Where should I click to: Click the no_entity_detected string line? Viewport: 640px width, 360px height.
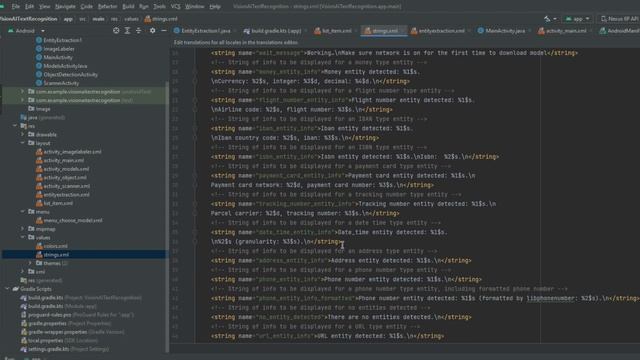[341, 317]
